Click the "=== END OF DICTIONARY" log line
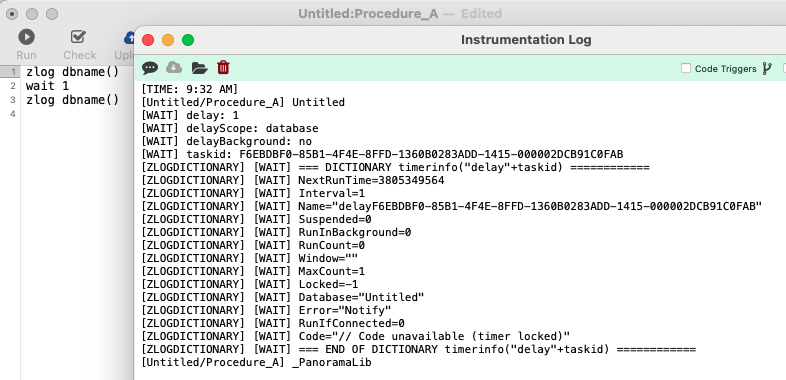The height and width of the screenshot is (380, 786). click(x=419, y=350)
